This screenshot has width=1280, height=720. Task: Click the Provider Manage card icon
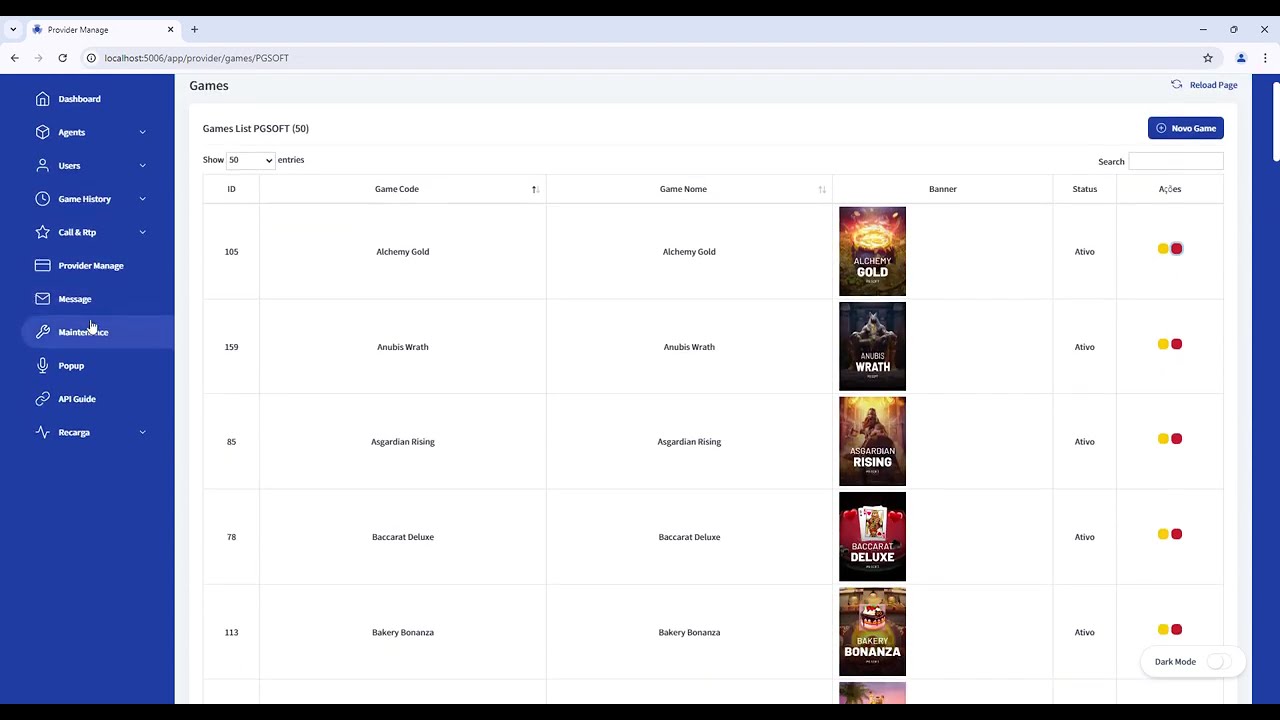42,265
